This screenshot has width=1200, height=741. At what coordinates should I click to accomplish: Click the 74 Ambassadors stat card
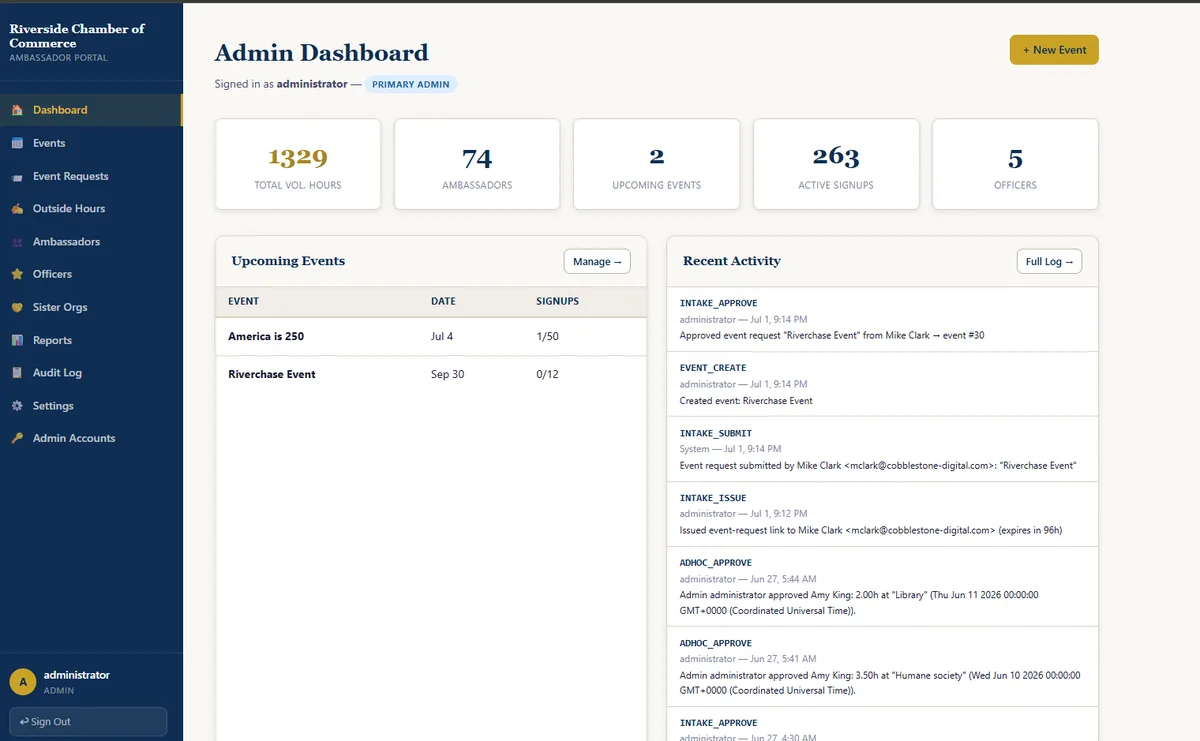click(477, 164)
